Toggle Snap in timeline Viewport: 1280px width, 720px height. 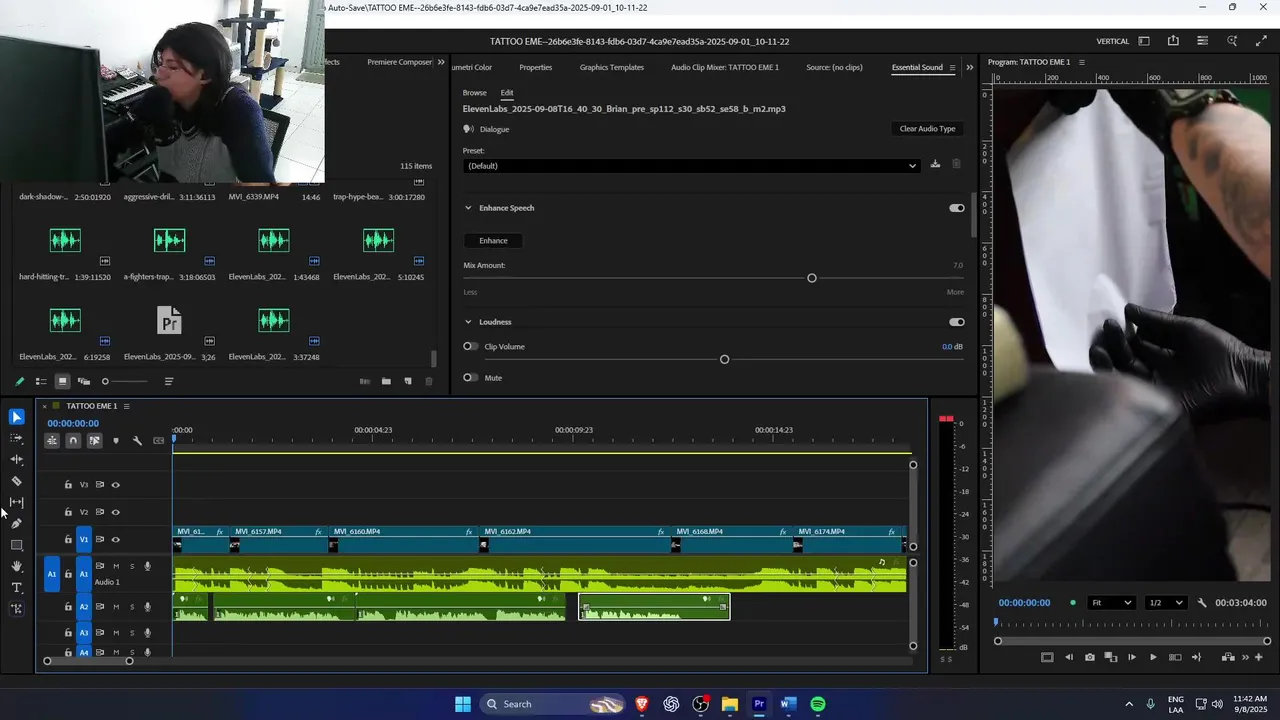coord(73,441)
